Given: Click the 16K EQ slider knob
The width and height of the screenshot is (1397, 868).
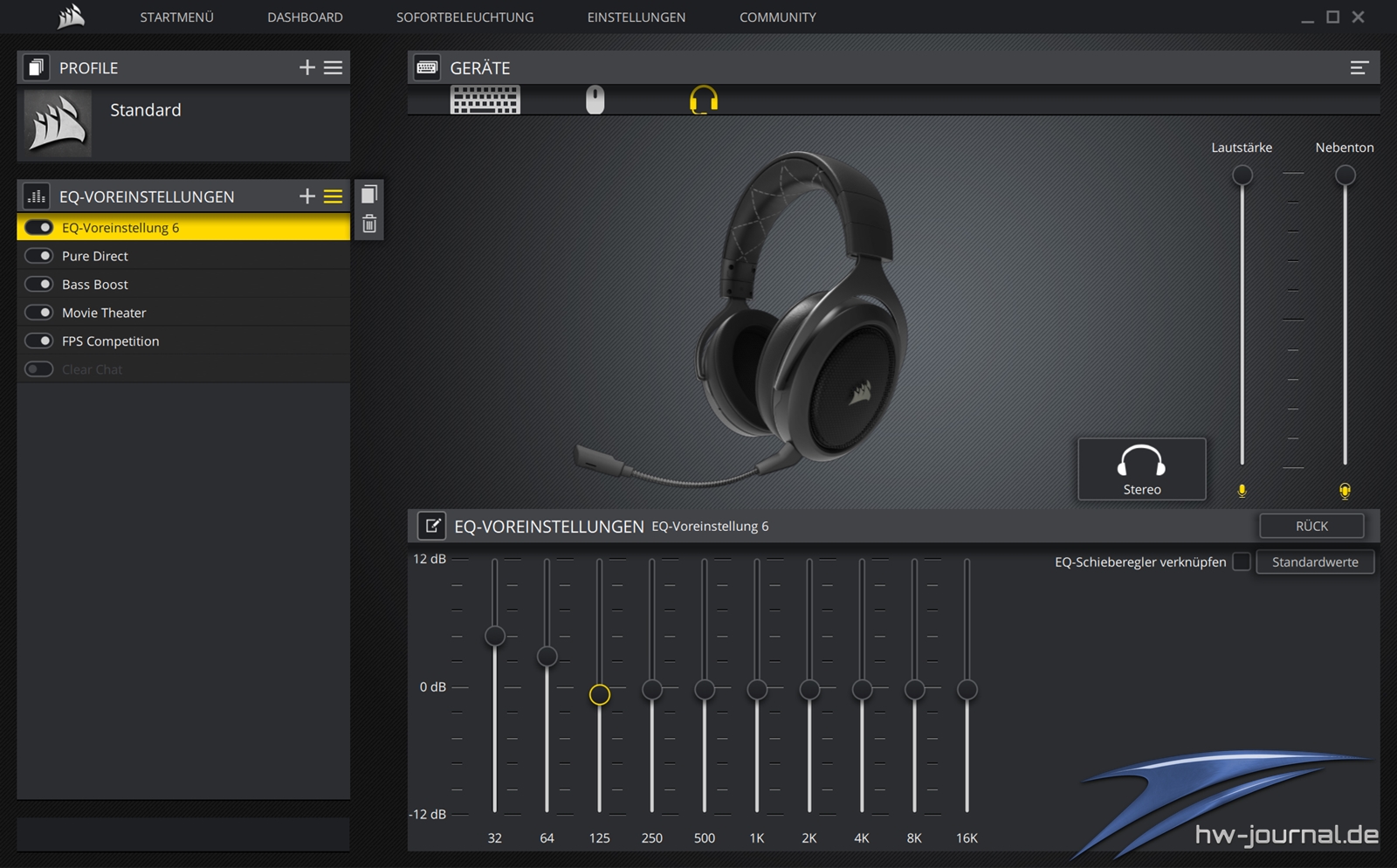Looking at the screenshot, I should [967, 690].
